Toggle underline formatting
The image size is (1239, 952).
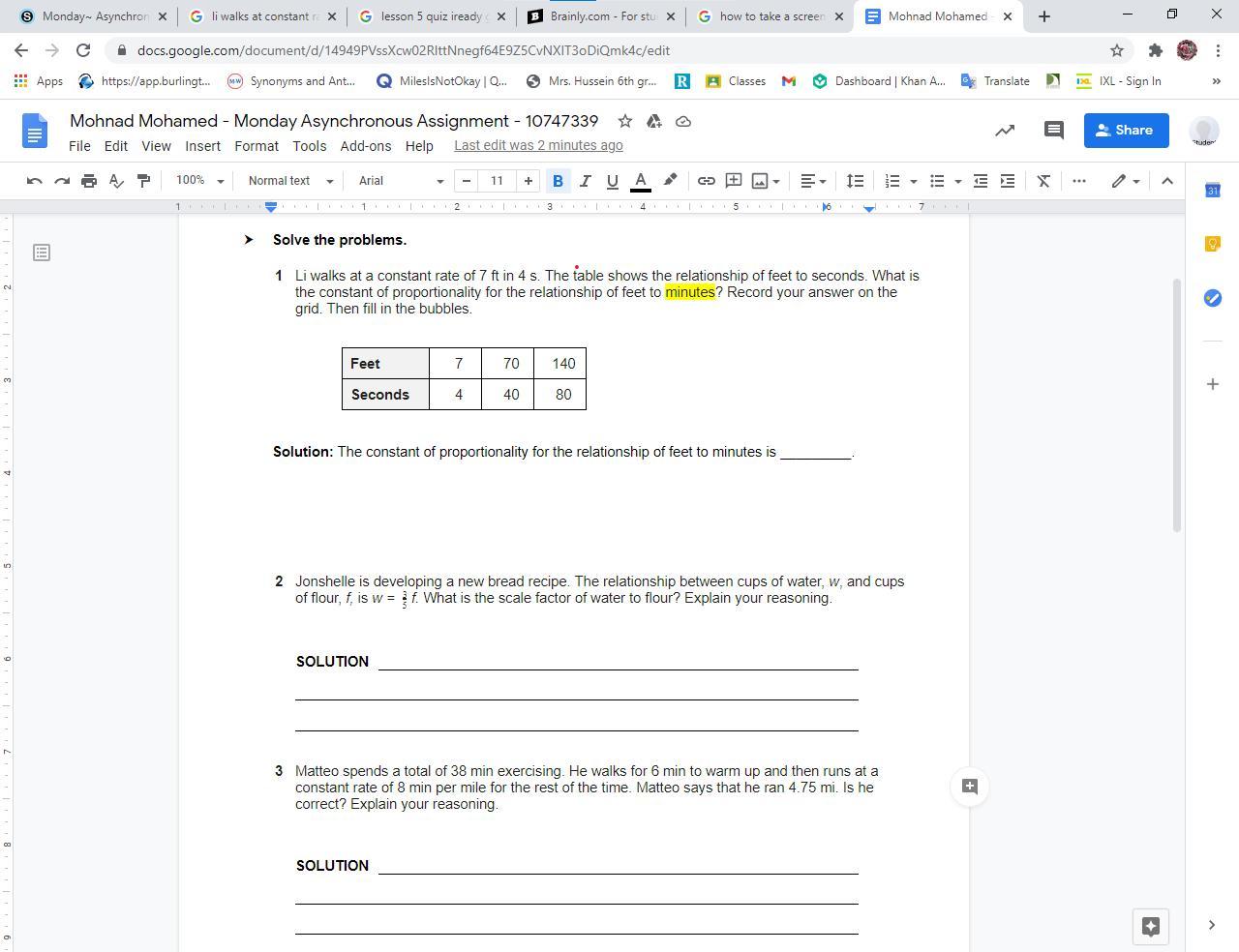612,181
